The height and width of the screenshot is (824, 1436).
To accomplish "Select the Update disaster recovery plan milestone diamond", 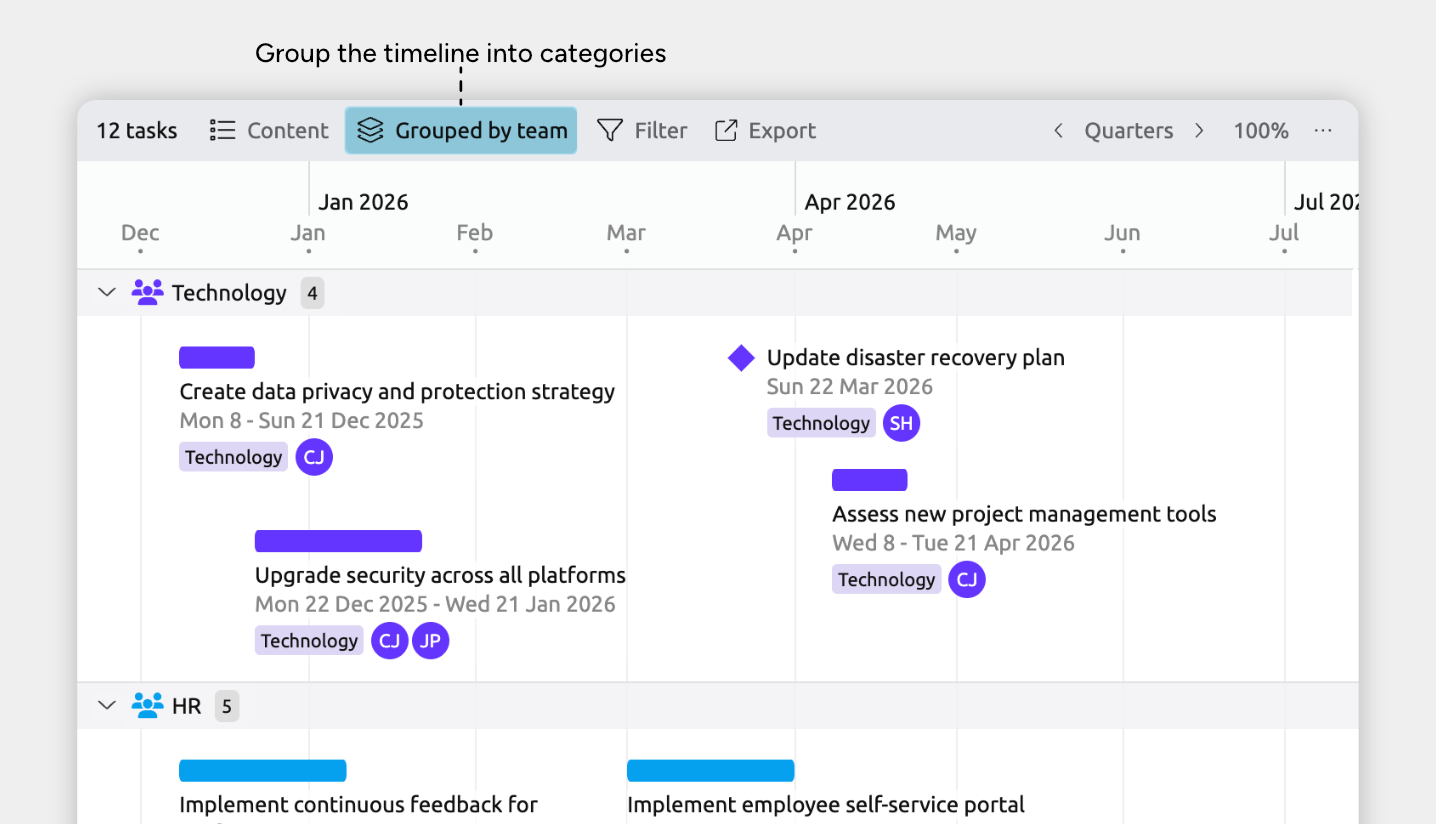I will pos(741,358).
